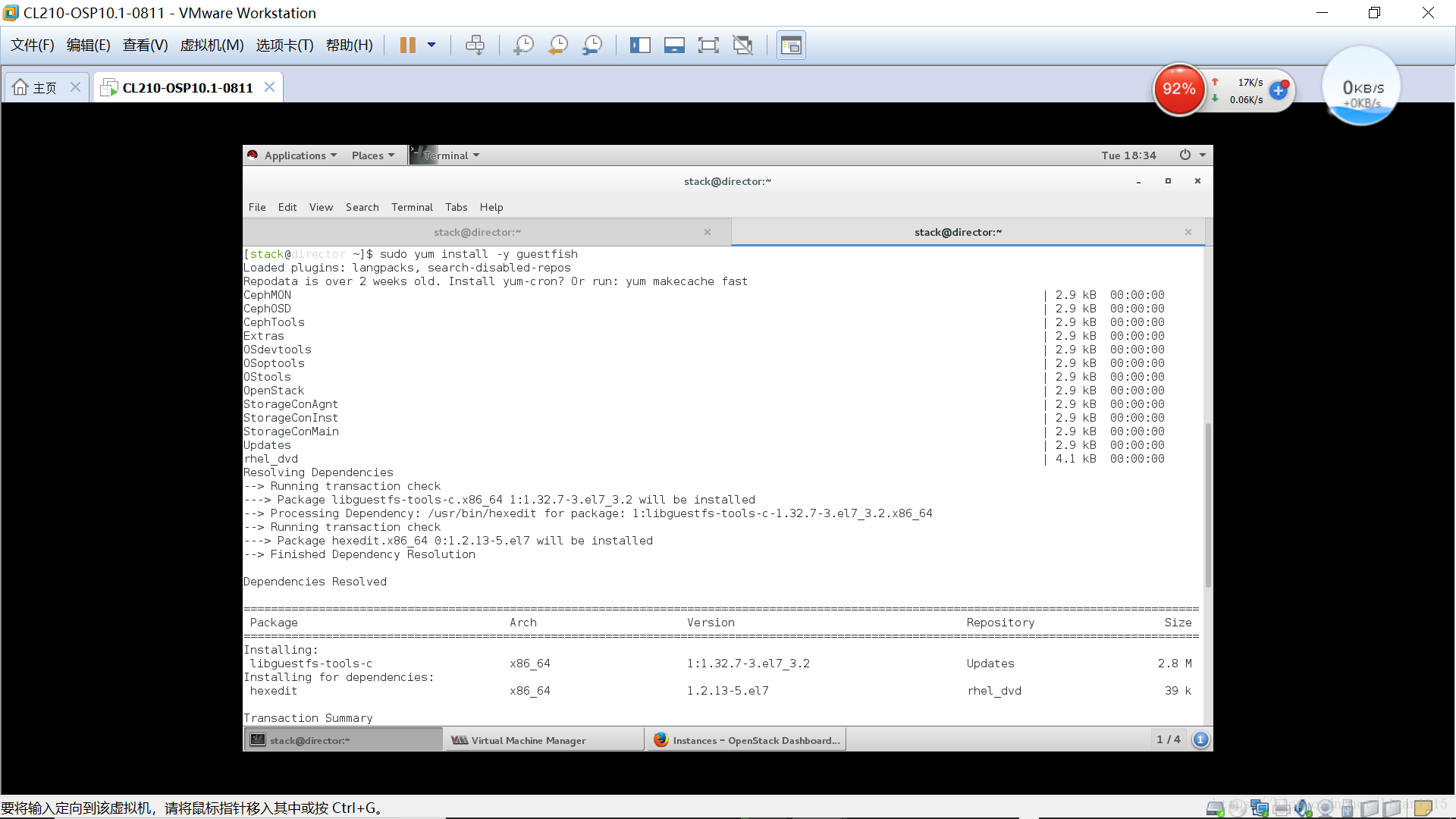Switch to Instances OpenStack Dashboard Firefox window
This screenshot has width=1456, height=819.
tap(745, 740)
